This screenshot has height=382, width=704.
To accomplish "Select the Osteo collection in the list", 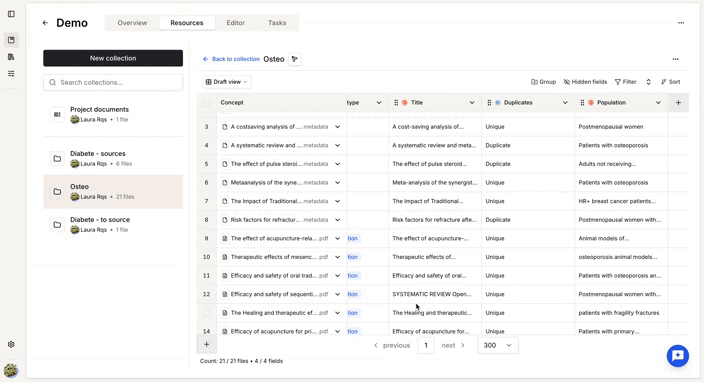I will (113, 192).
